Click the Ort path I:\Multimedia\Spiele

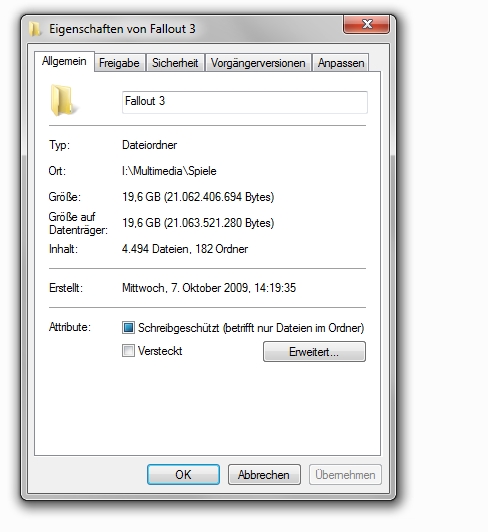(x=169, y=171)
